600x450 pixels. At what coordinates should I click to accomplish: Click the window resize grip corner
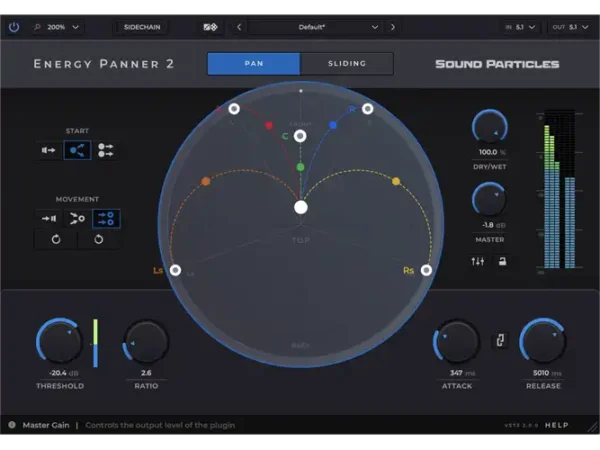point(593,427)
